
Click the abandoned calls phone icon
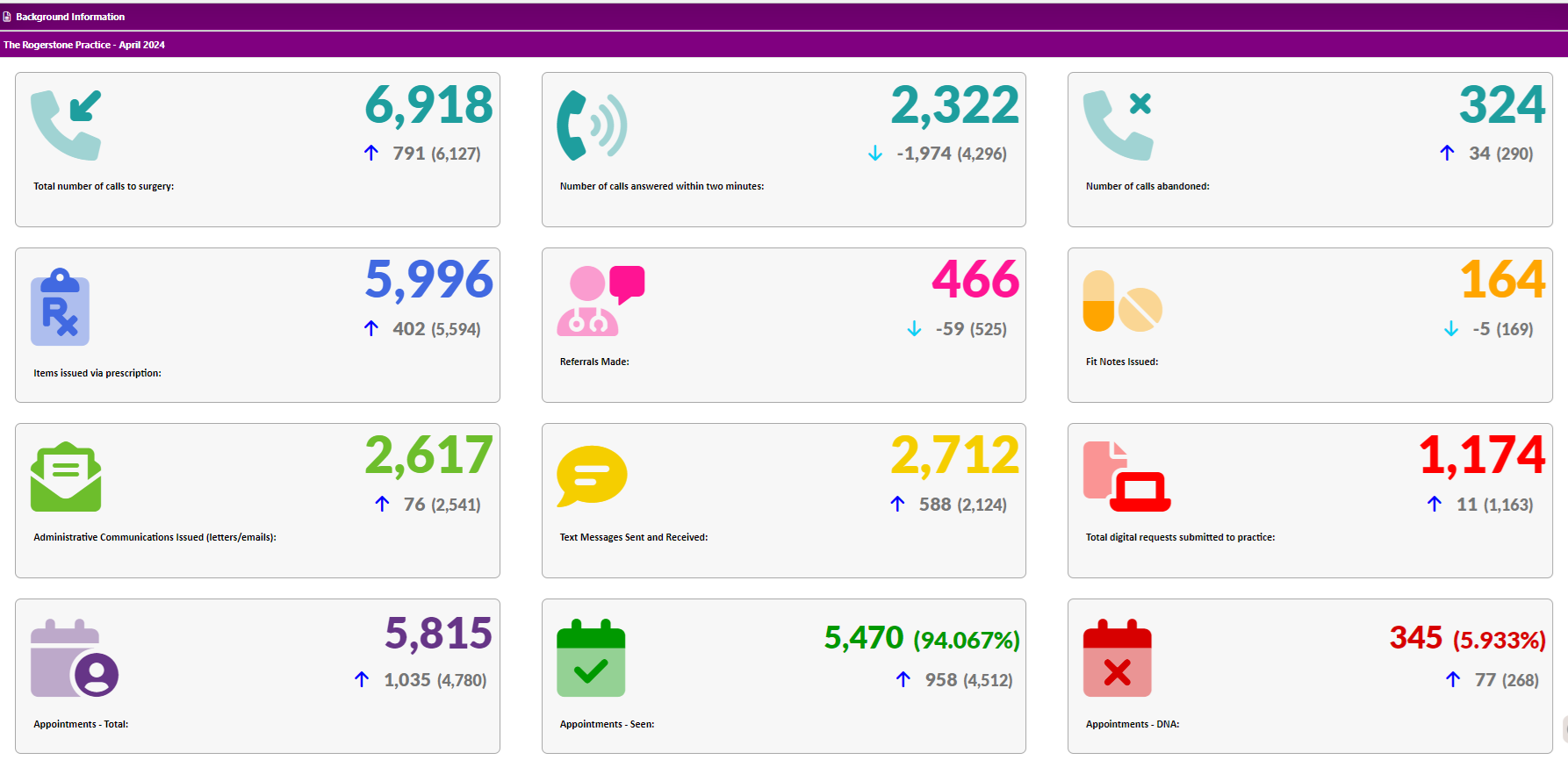point(1118,125)
